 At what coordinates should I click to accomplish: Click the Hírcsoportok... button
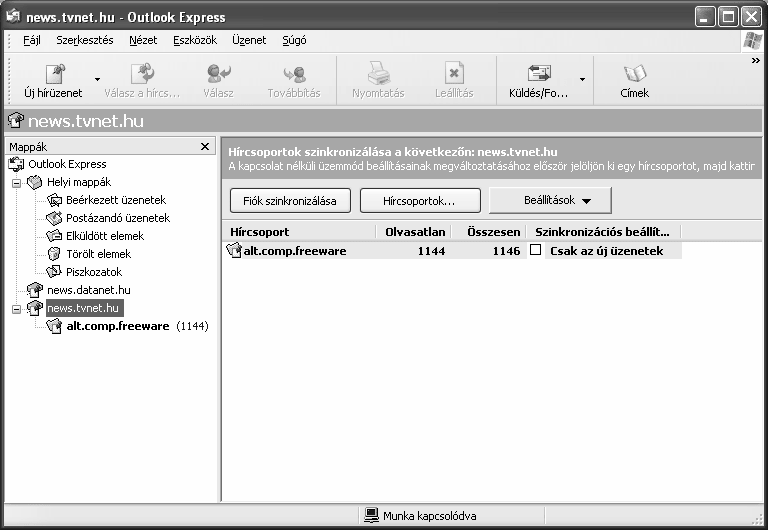(x=420, y=201)
